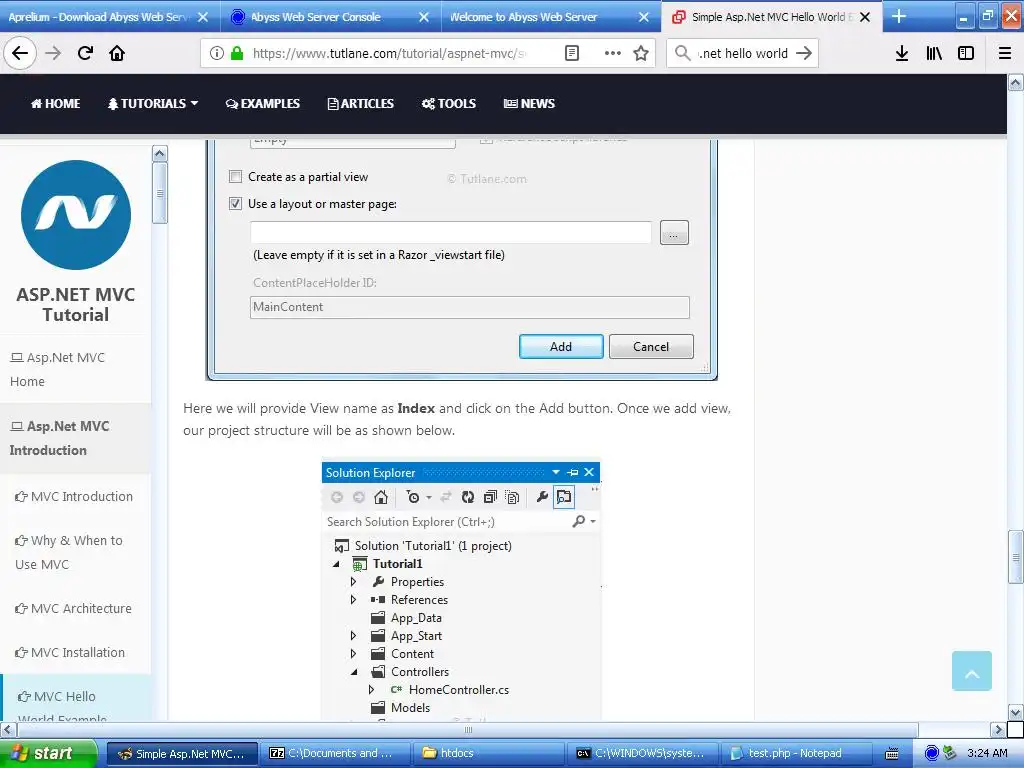The width and height of the screenshot is (1024, 768).
Task: Click the Abyss Web Server tray icon
Action: click(932, 753)
